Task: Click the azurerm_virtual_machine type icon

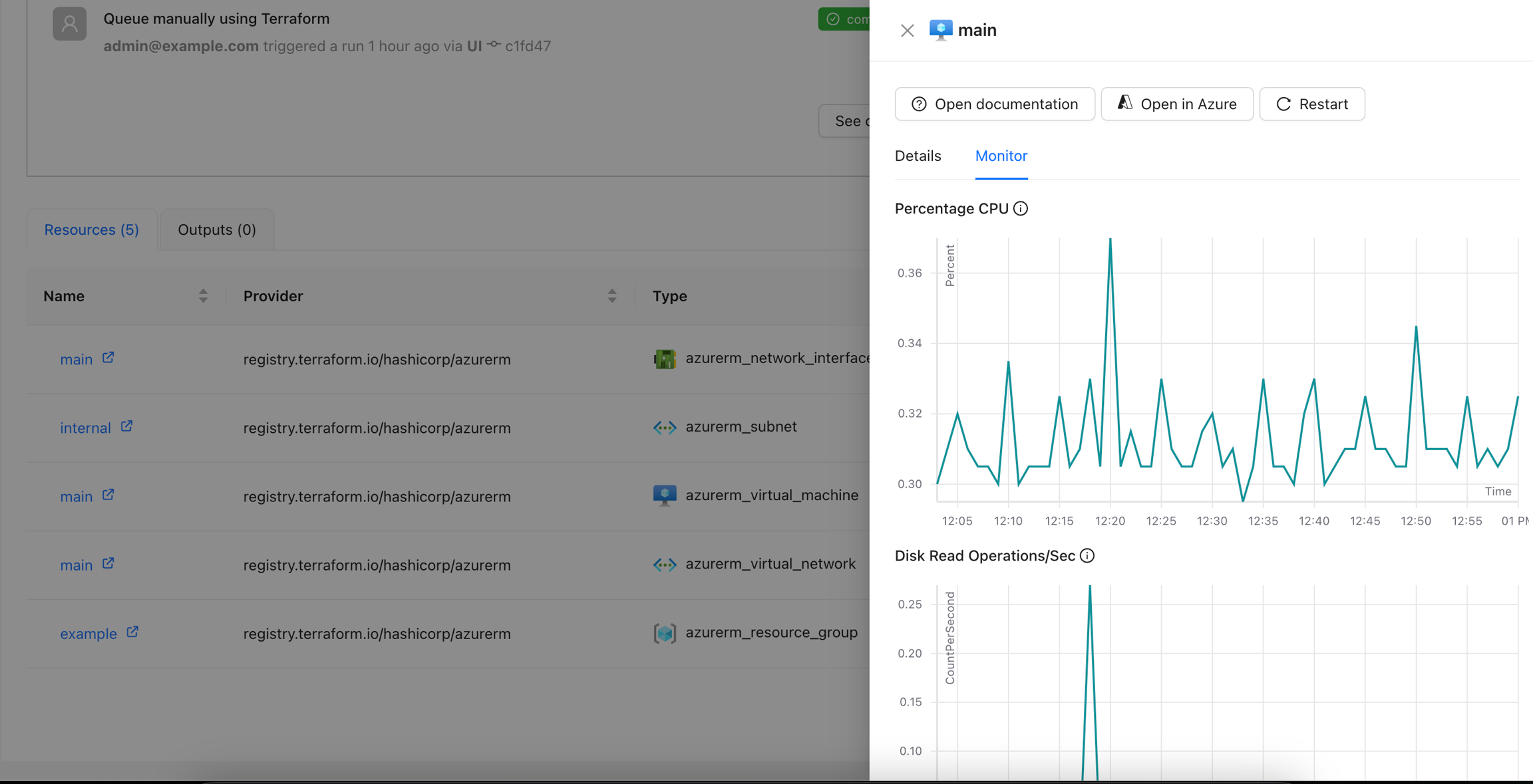Action: click(x=664, y=495)
